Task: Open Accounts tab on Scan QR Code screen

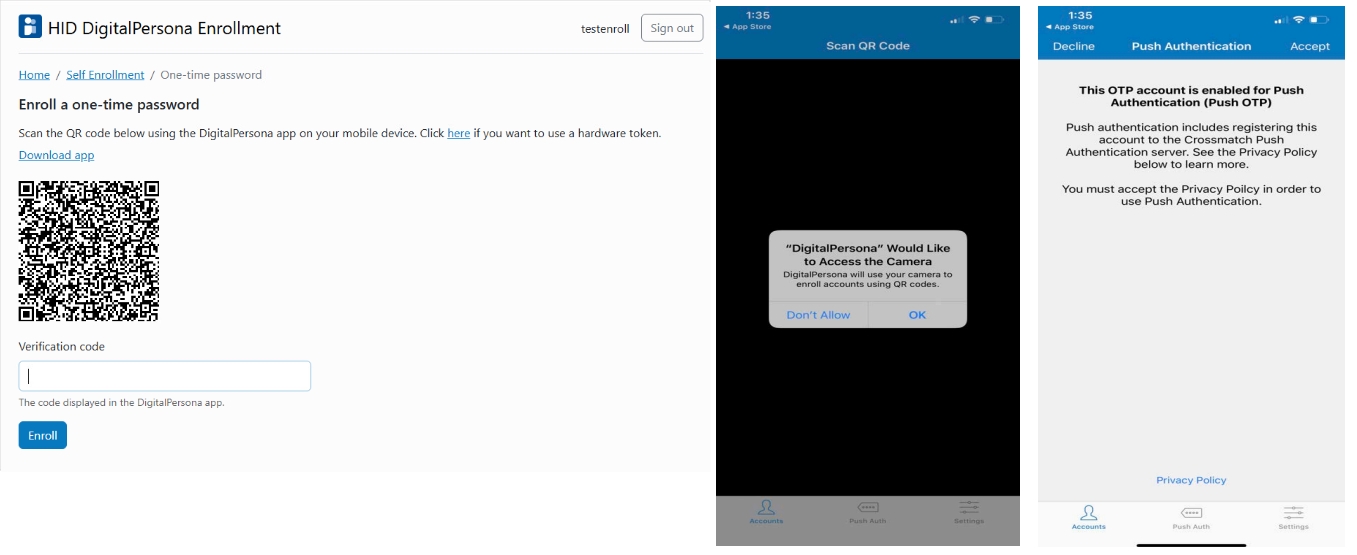Action: (x=766, y=511)
